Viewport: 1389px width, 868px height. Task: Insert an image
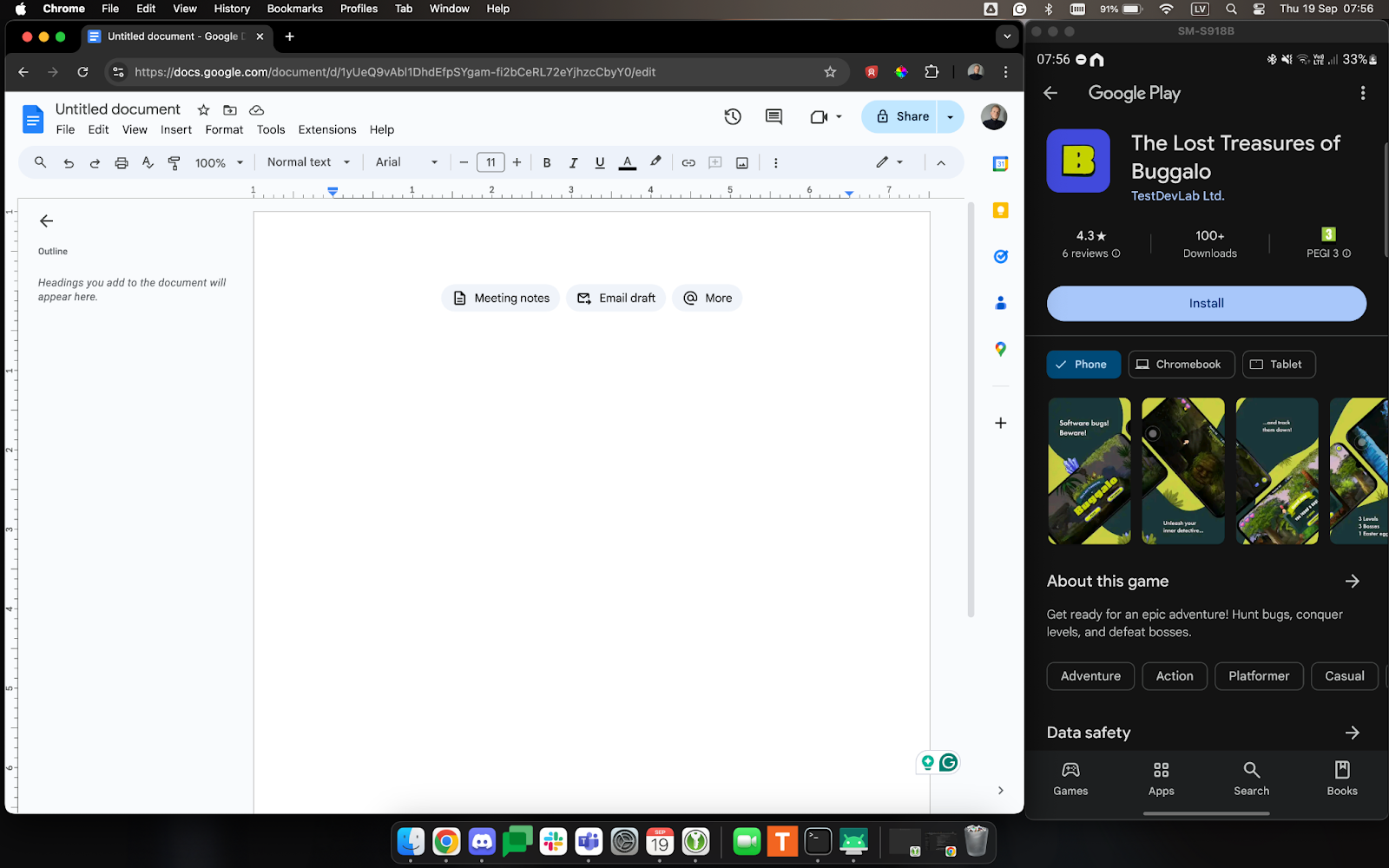(x=742, y=162)
